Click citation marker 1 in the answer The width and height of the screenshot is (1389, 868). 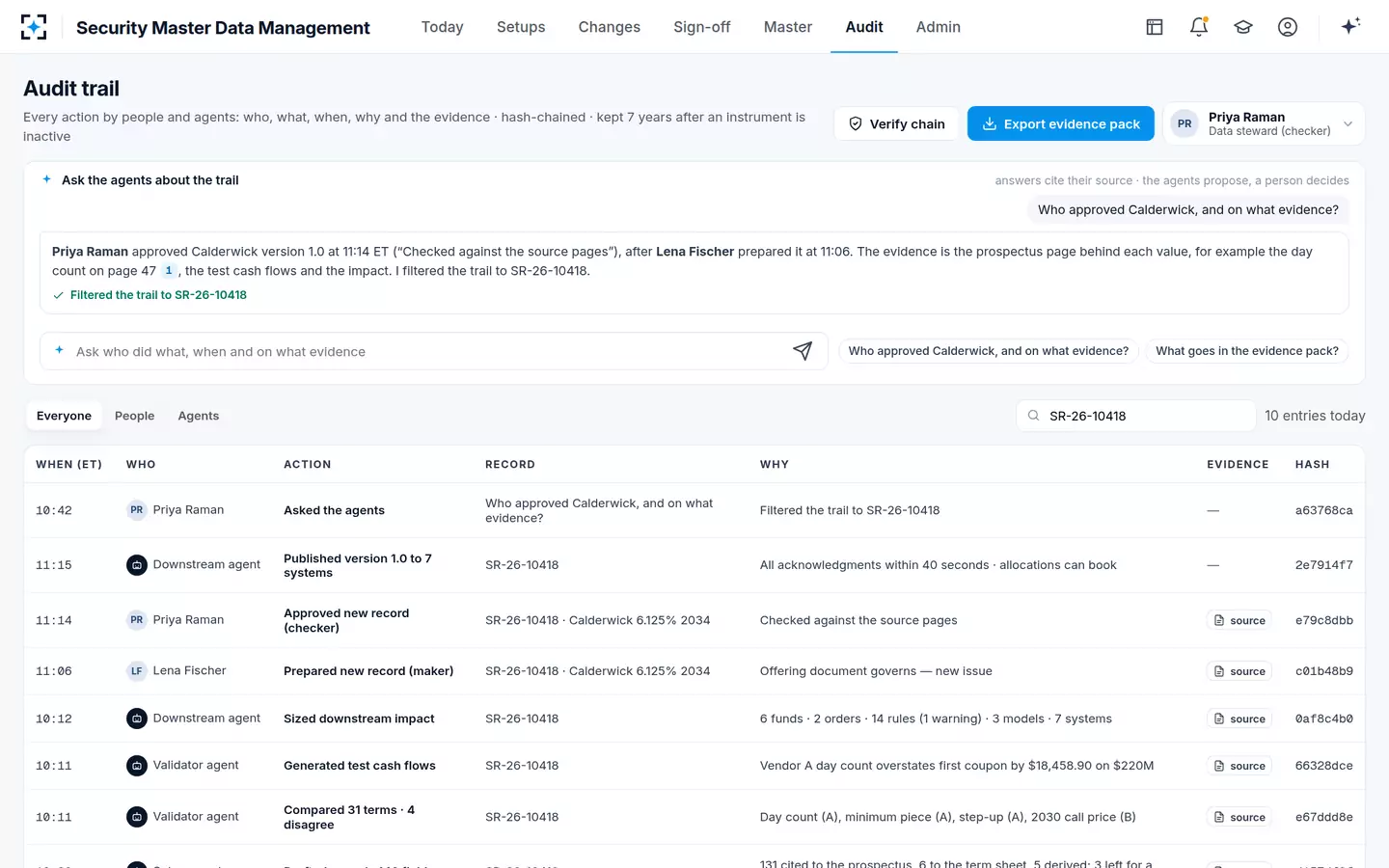tap(169, 271)
